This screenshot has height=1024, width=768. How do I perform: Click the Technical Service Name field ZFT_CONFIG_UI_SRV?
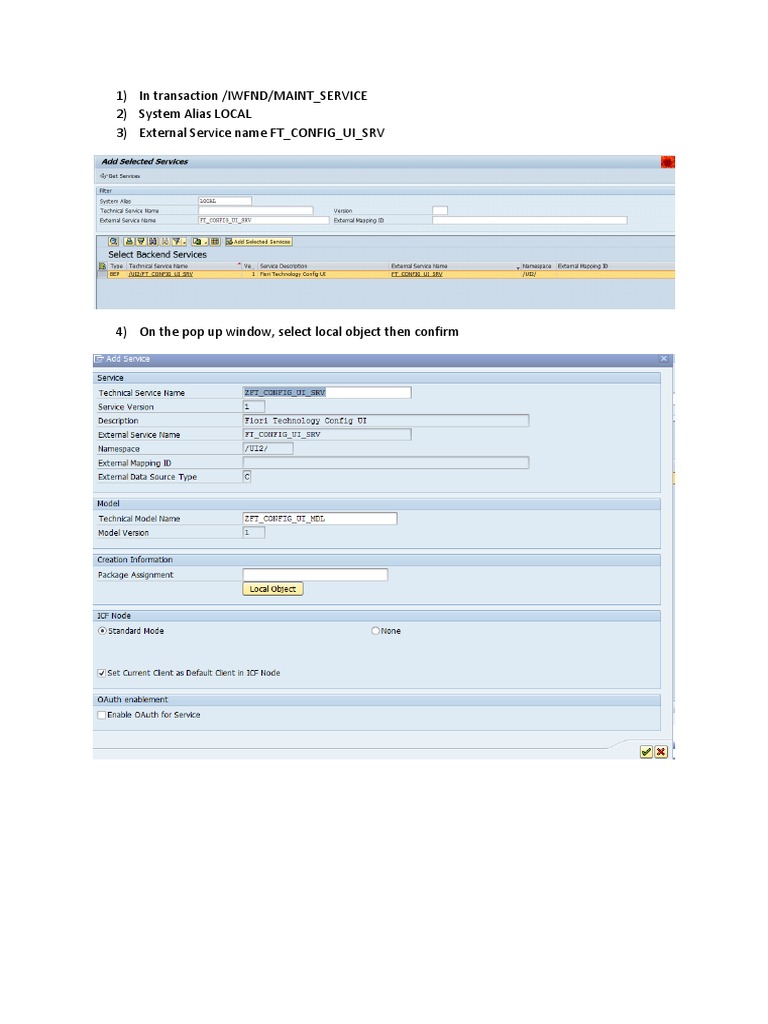327,392
